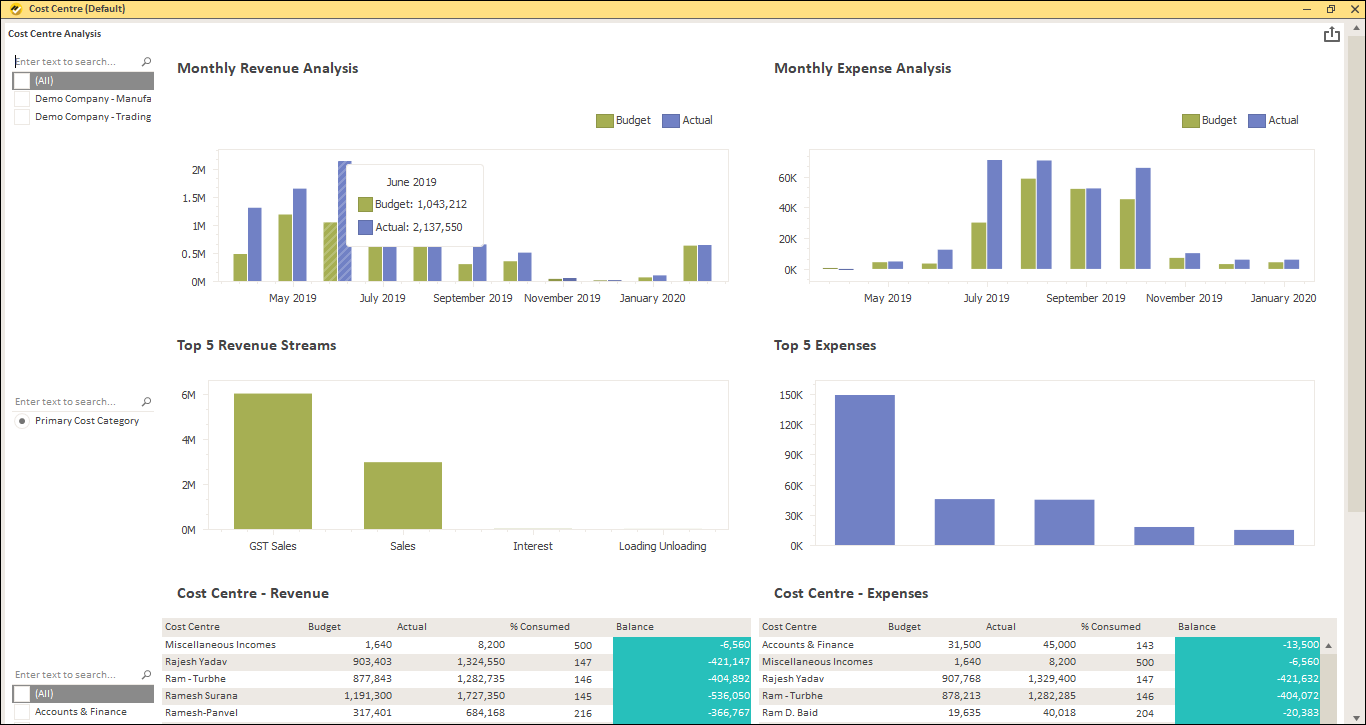Check the Demo Company - Trading checkbox
This screenshot has width=1366, height=725.
pos(22,116)
